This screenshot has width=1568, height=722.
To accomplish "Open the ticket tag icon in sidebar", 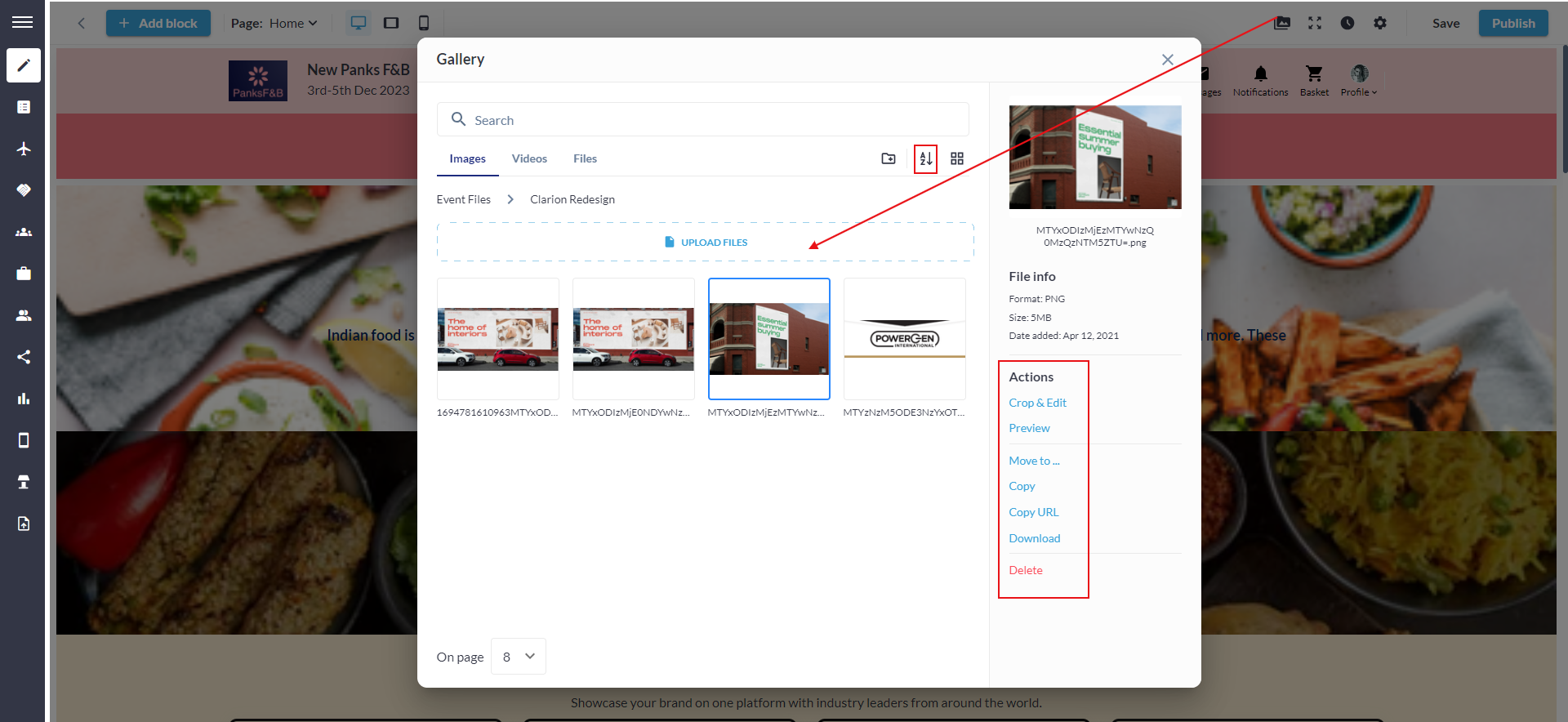I will tap(24, 190).
